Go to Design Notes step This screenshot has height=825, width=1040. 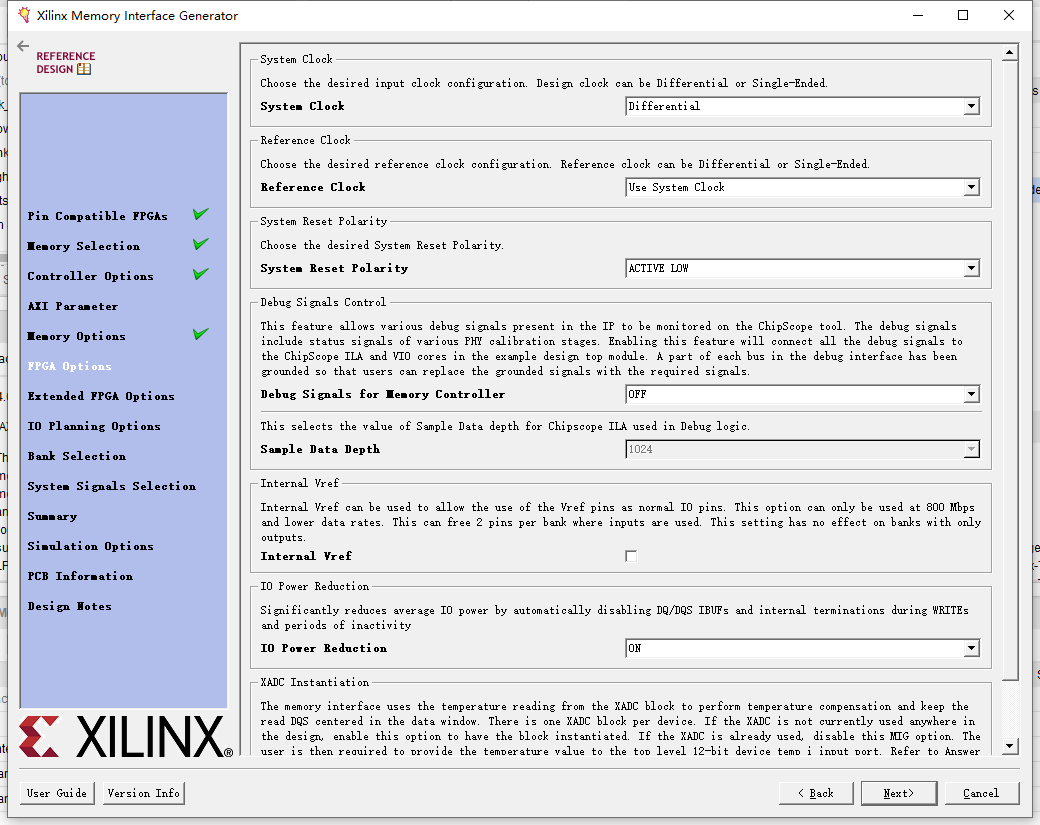(x=70, y=606)
